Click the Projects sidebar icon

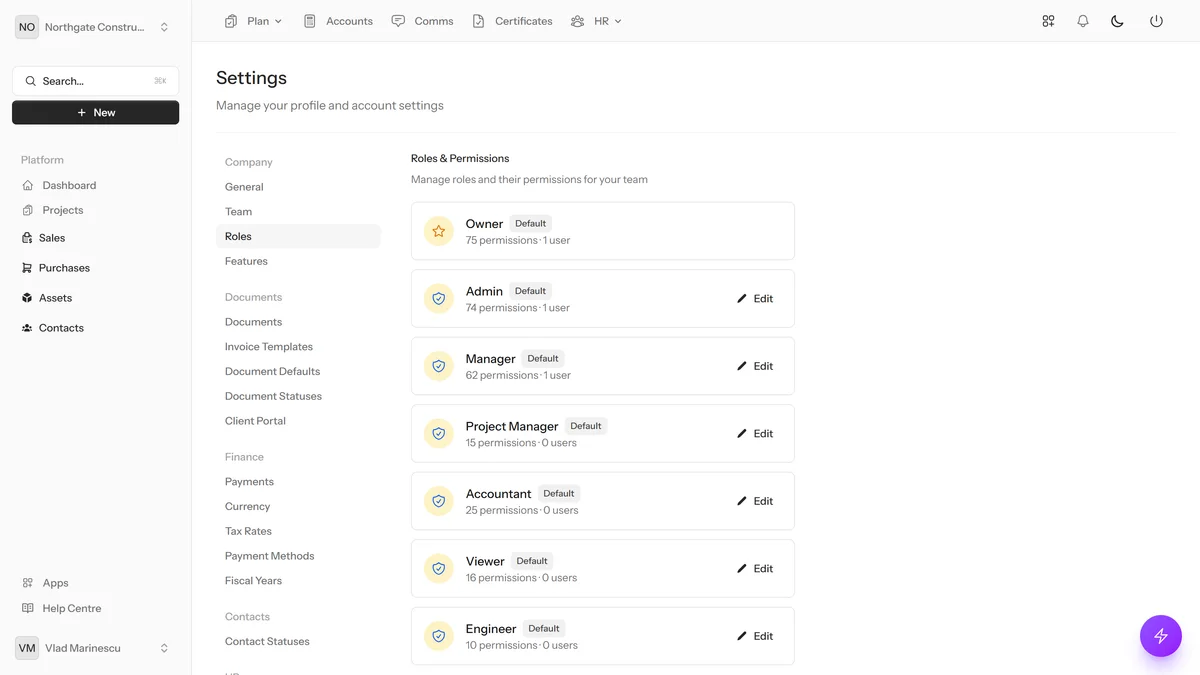tap(28, 210)
